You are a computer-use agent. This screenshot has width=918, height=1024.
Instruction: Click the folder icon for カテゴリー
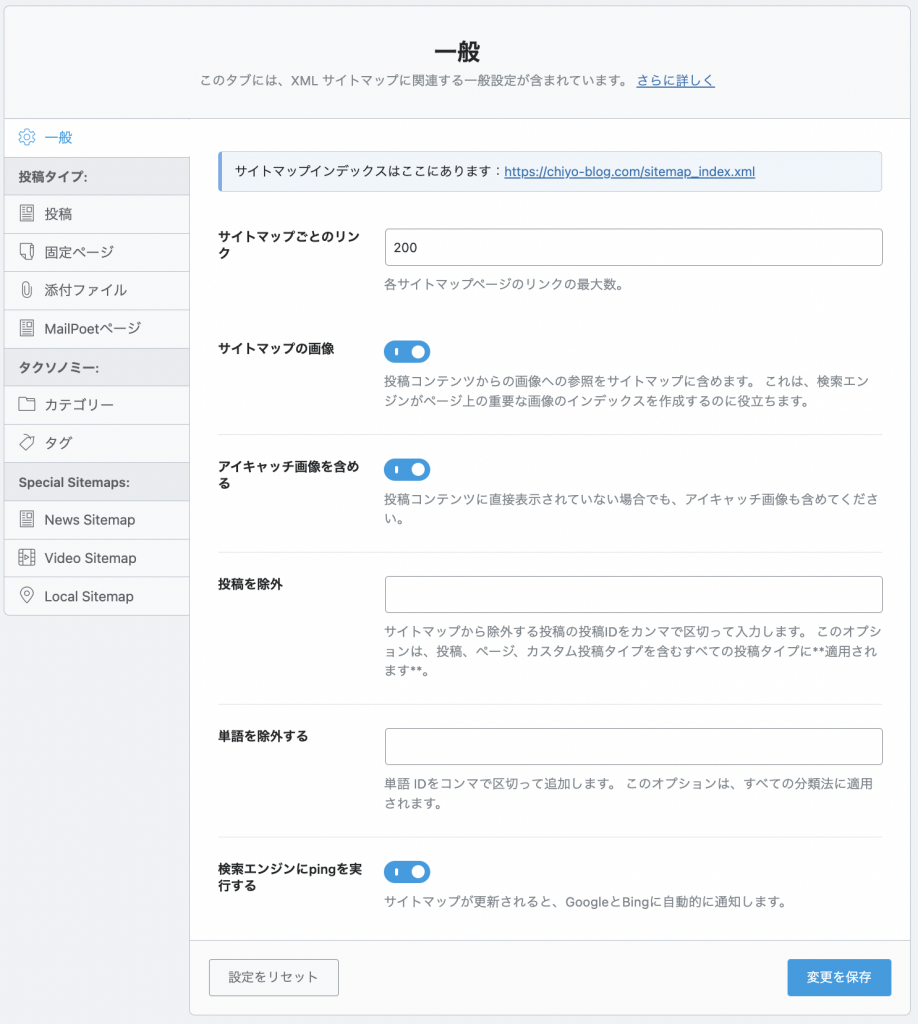27,404
